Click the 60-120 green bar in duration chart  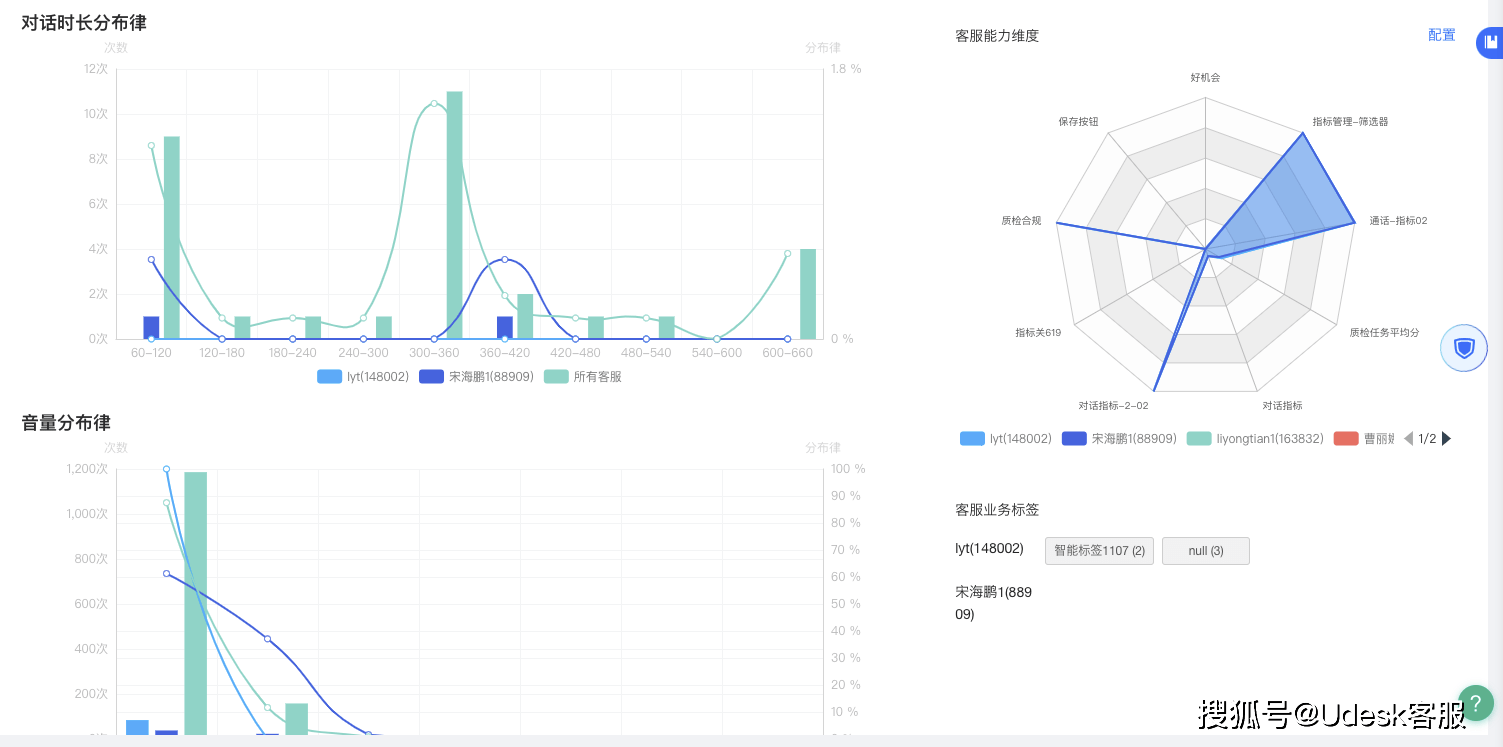(x=172, y=238)
